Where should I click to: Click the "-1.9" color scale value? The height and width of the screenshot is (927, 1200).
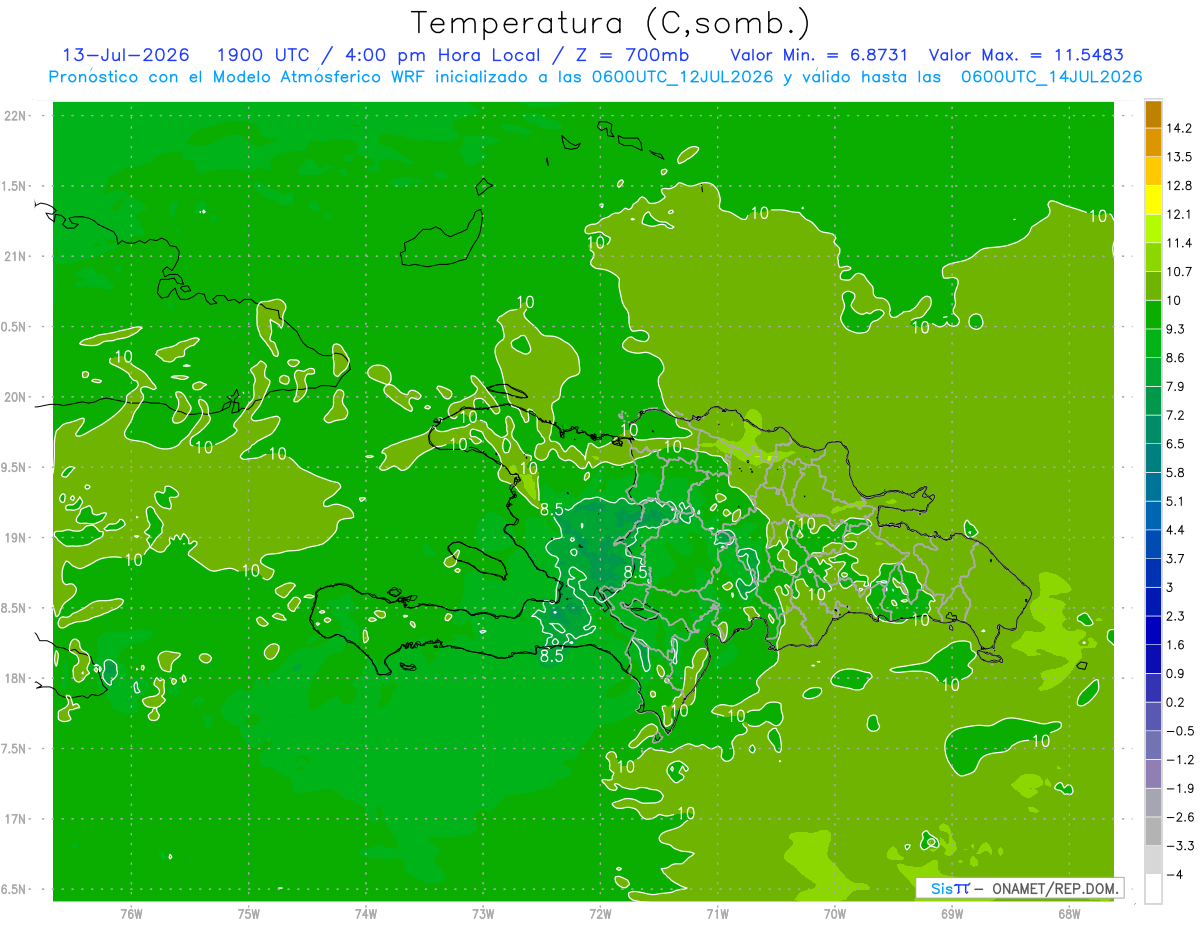(1179, 789)
